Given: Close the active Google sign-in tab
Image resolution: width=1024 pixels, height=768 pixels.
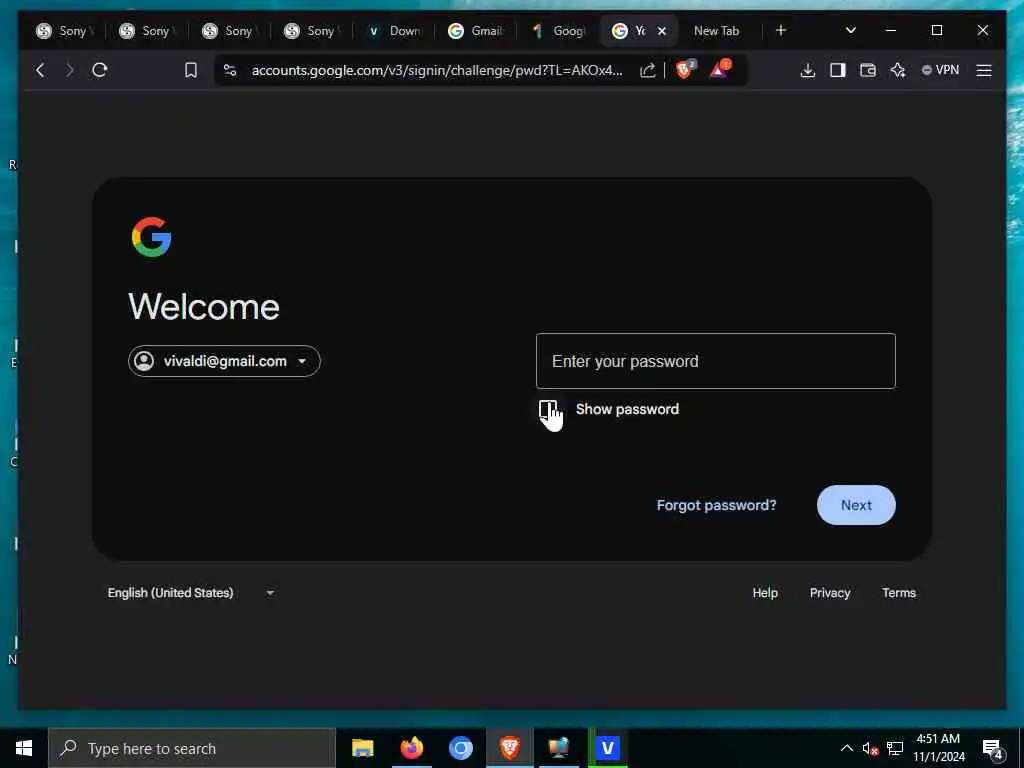Looking at the screenshot, I should [662, 31].
